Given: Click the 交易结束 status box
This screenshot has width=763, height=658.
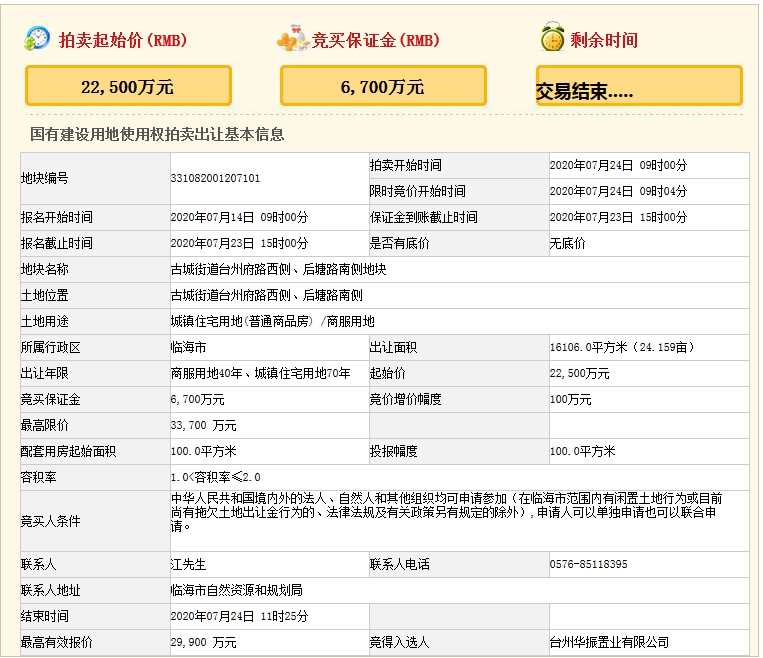Looking at the screenshot, I should pos(639,86).
